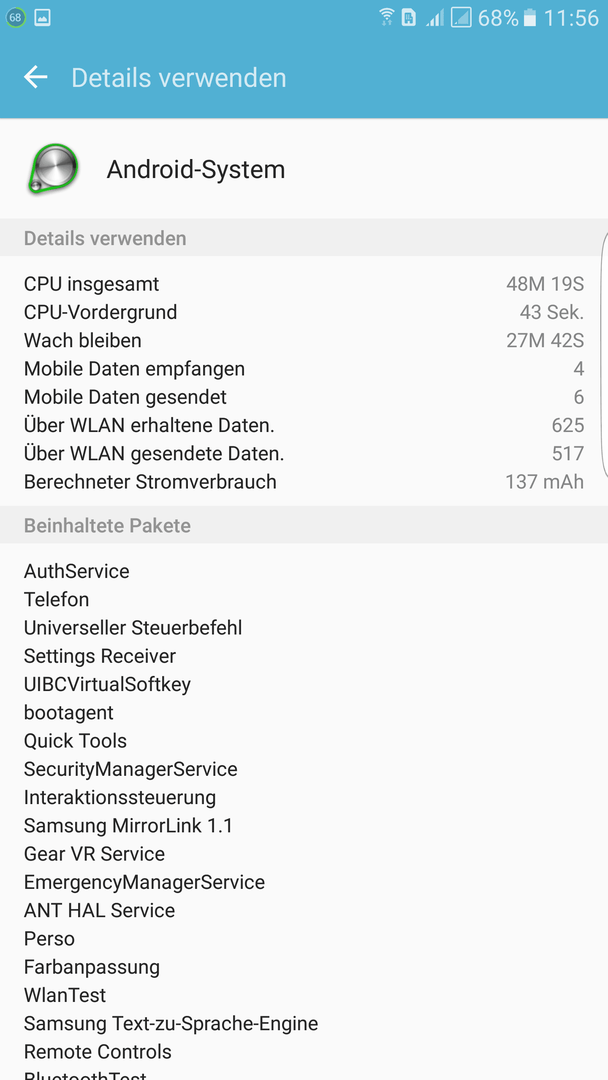The width and height of the screenshot is (608, 1080).
Task: Tap the image notification icon in status bar
Action: point(43,18)
